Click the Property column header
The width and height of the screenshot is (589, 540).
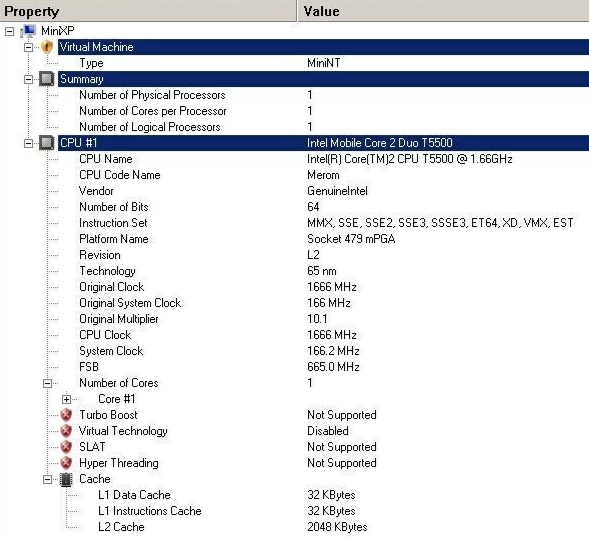click(x=148, y=11)
